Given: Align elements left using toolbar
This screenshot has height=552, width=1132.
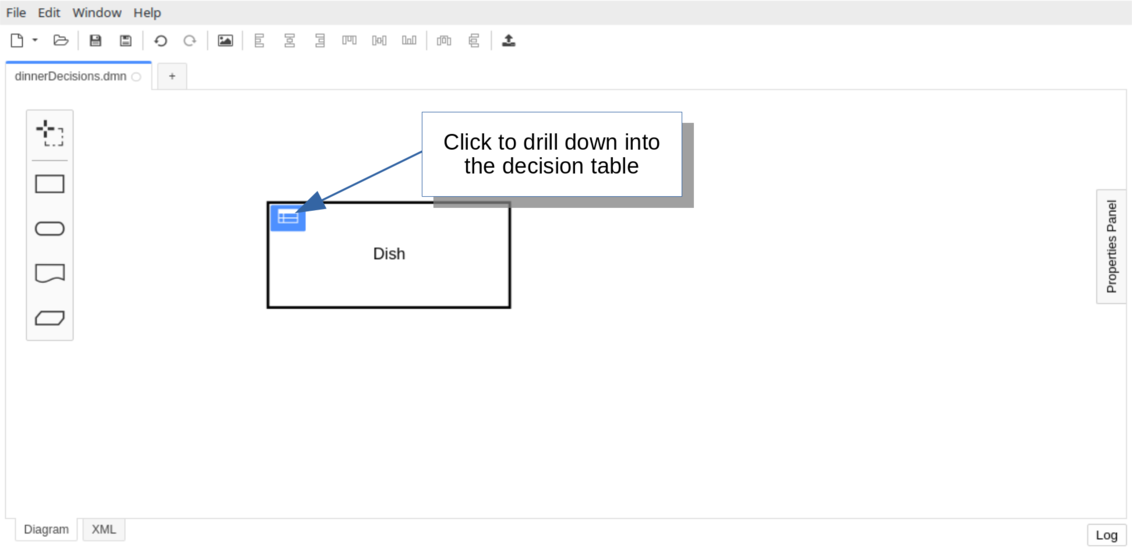Looking at the screenshot, I should click(259, 41).
